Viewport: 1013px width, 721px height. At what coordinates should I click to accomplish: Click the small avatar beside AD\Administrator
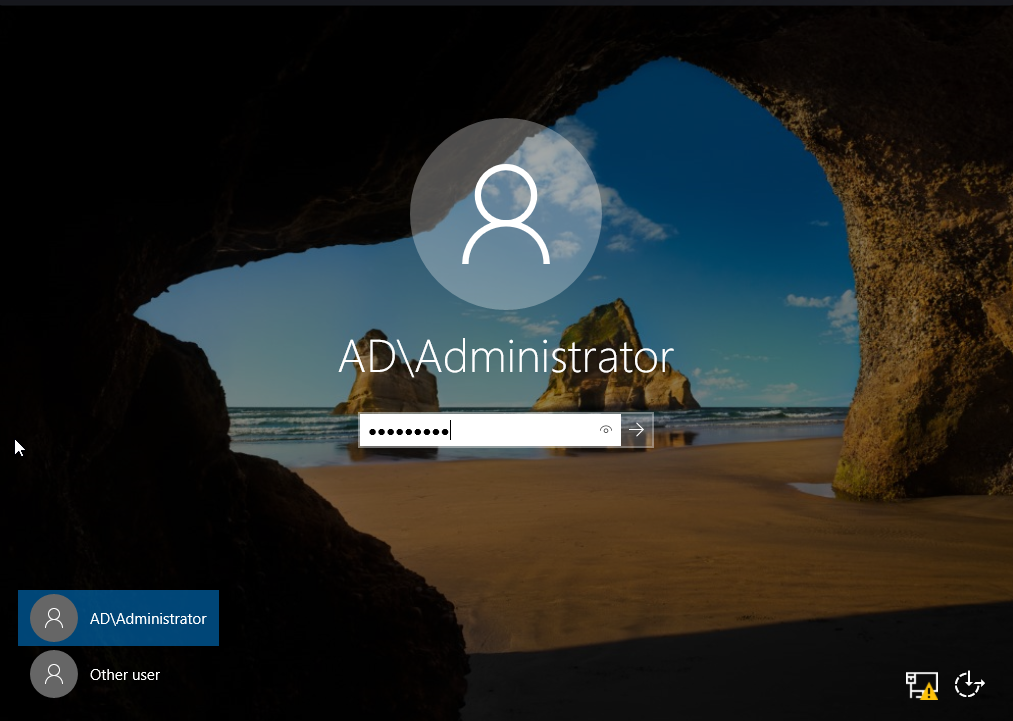pyautogui.click(x=54, y=618)
